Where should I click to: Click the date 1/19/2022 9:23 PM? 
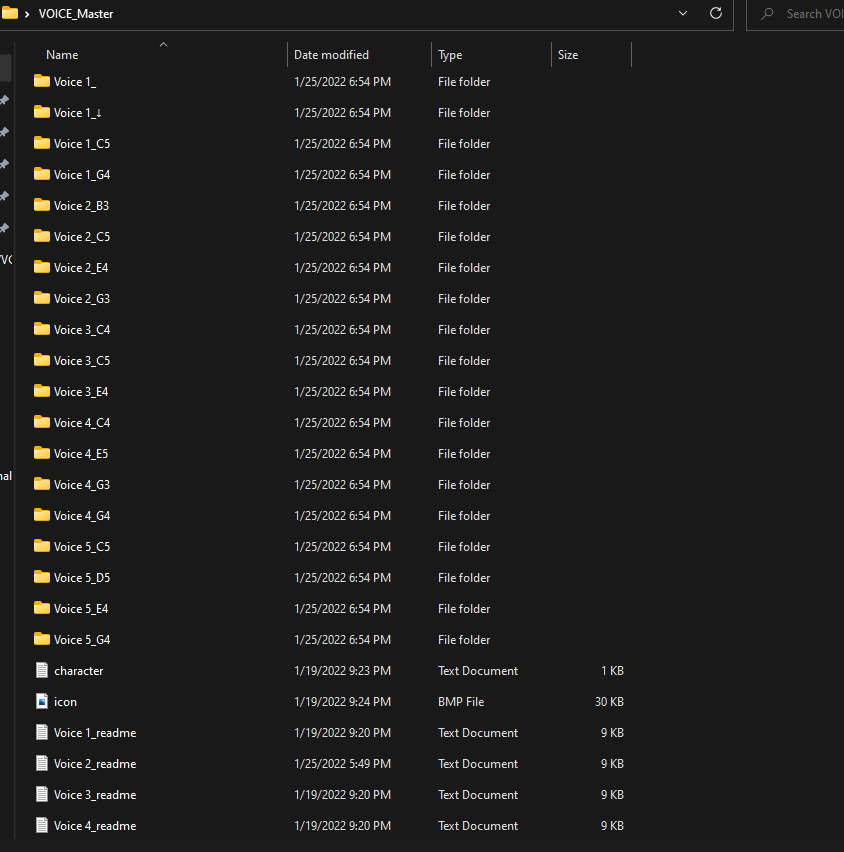pyautogui.click(x=342, y=671)
